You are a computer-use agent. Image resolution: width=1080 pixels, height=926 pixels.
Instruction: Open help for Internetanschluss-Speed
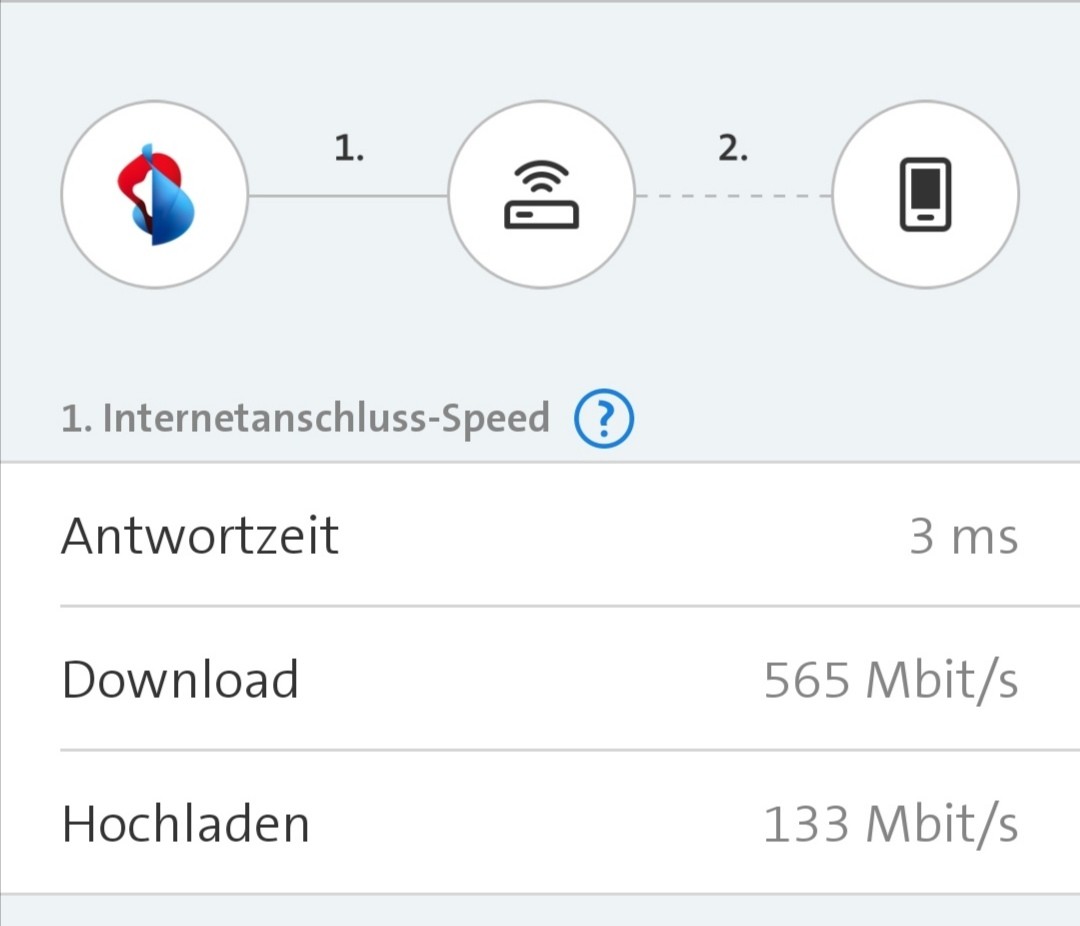(604, 420)
